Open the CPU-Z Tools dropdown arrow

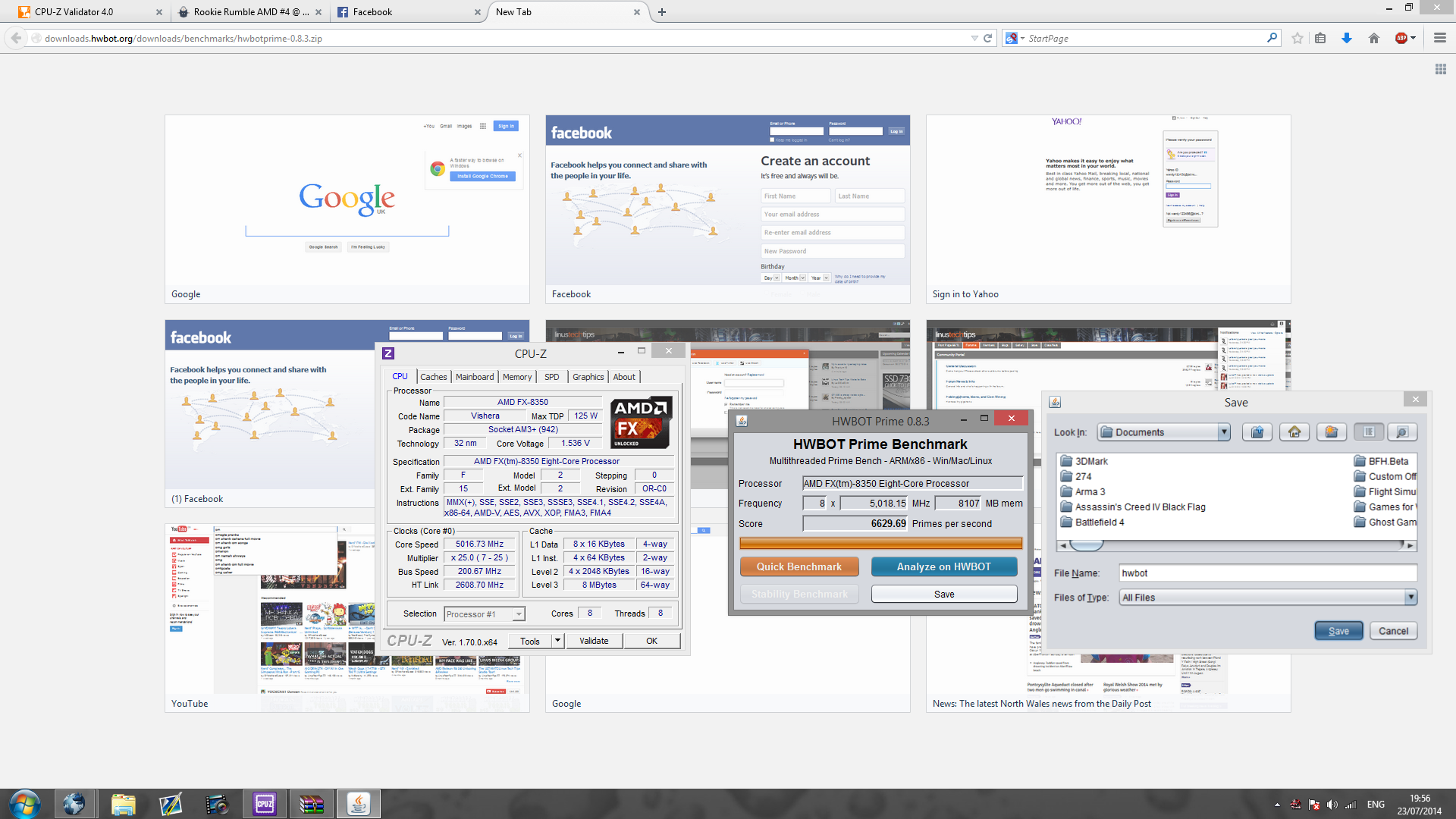pyautogui.click(x=557, y=641)
